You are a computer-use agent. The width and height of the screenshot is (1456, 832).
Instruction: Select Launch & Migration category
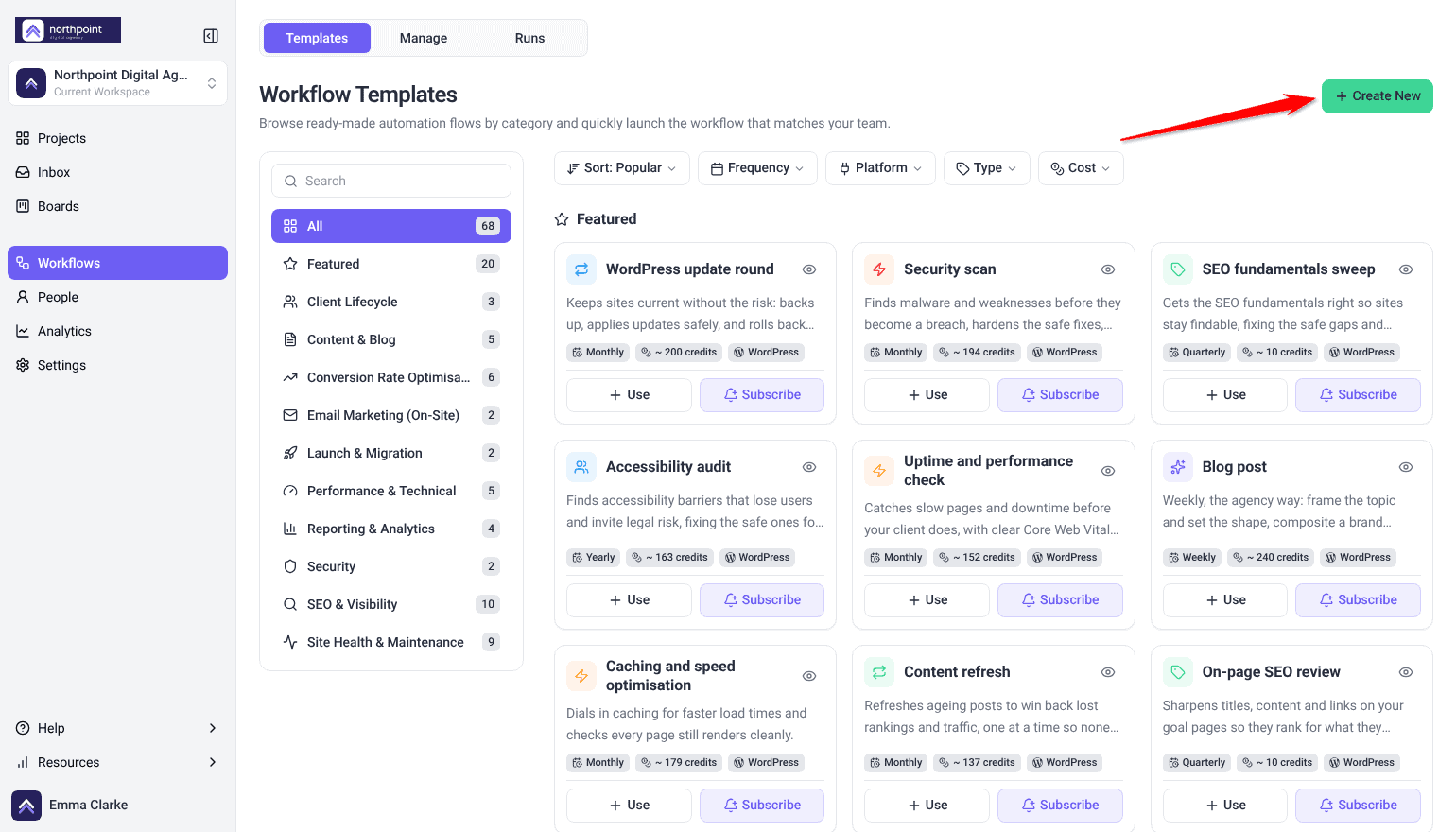point(391,453)
